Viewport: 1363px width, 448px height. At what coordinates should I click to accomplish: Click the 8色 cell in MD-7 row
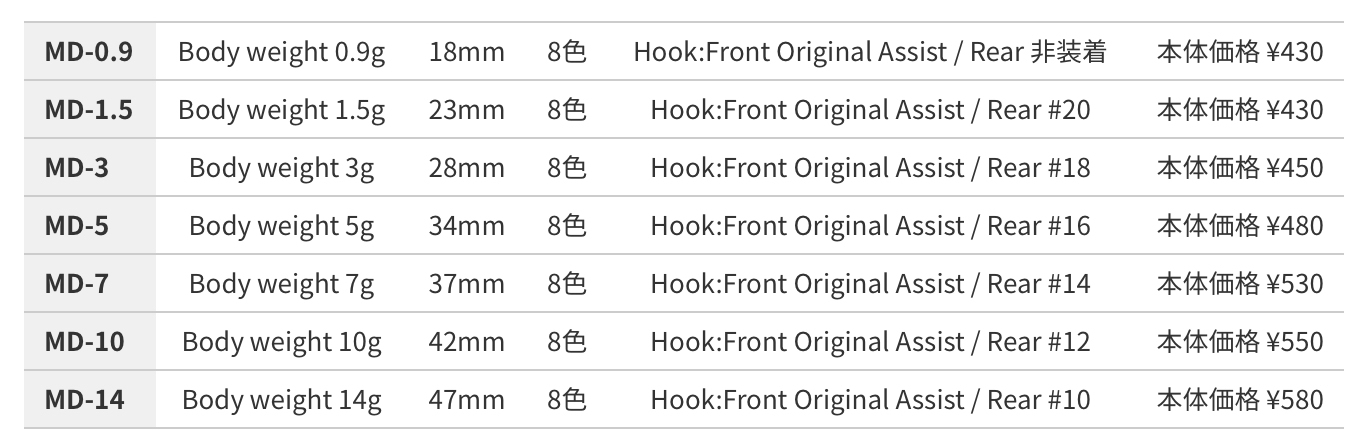566,284
